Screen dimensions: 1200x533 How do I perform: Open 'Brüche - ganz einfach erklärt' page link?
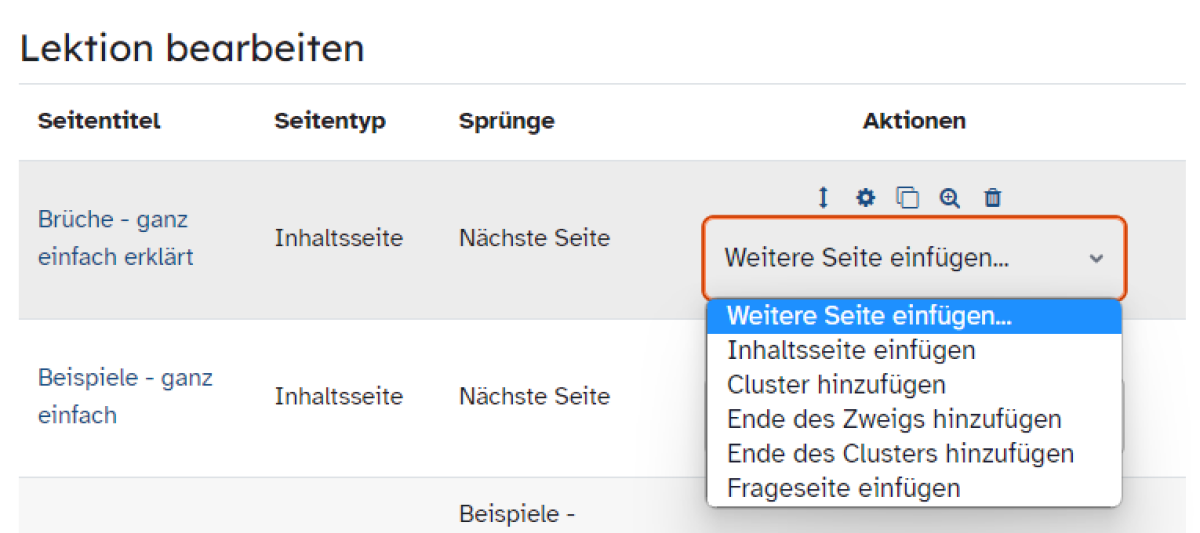coord(116,238)
